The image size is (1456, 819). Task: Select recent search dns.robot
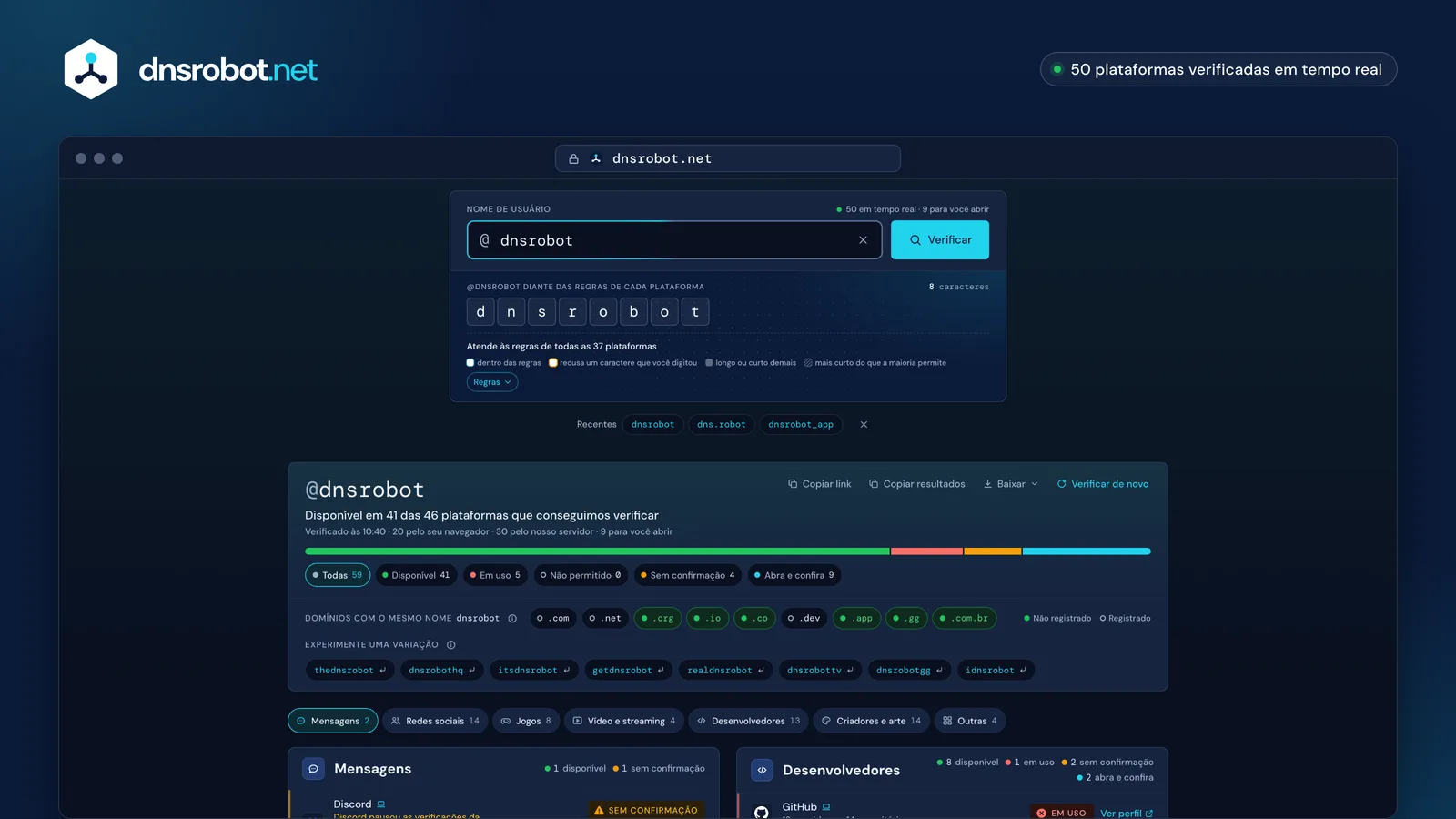point(721,424)
